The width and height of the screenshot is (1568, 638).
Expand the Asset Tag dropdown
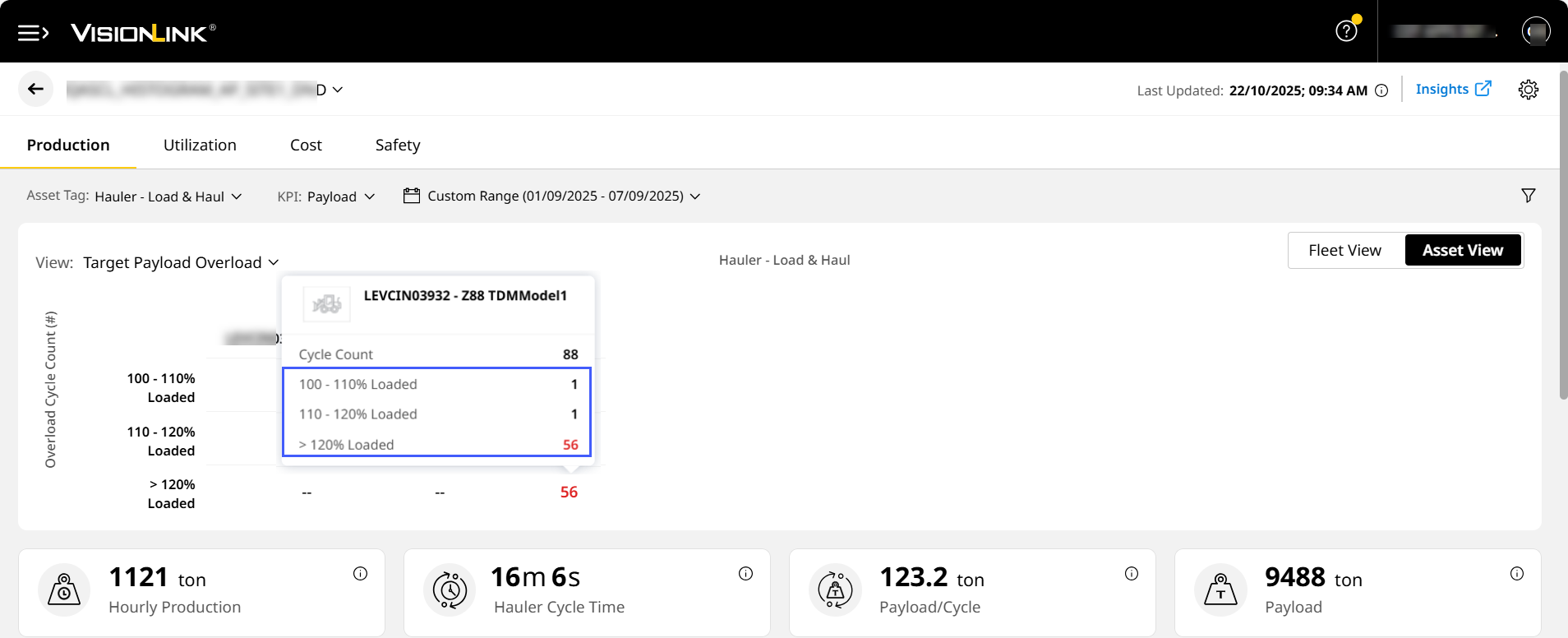click(168, 196)
